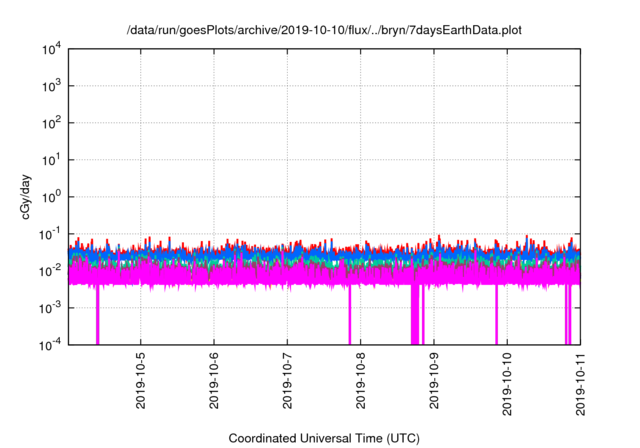640x448 pixels.
Task: Click the 10^-1 y-axis tick label
Action: (50, 234)
